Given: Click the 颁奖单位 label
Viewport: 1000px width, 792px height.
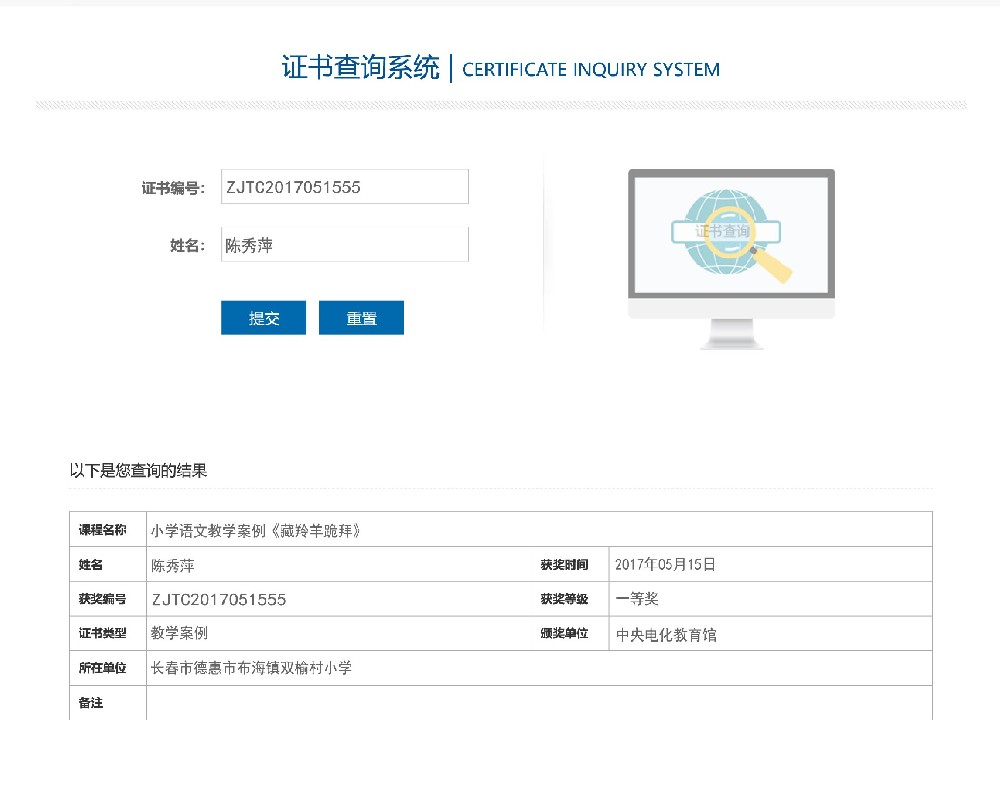Looking at the screenshot, I should point(564,633).
